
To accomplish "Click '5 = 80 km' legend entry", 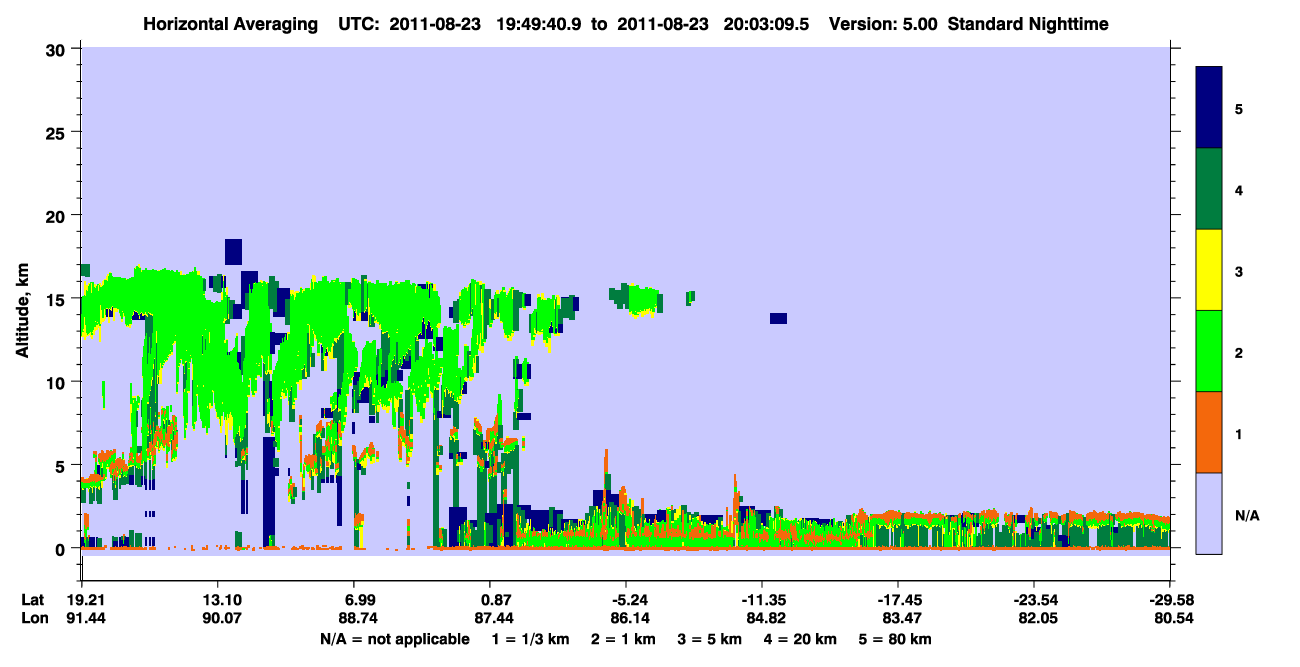I will pos(894,639).
